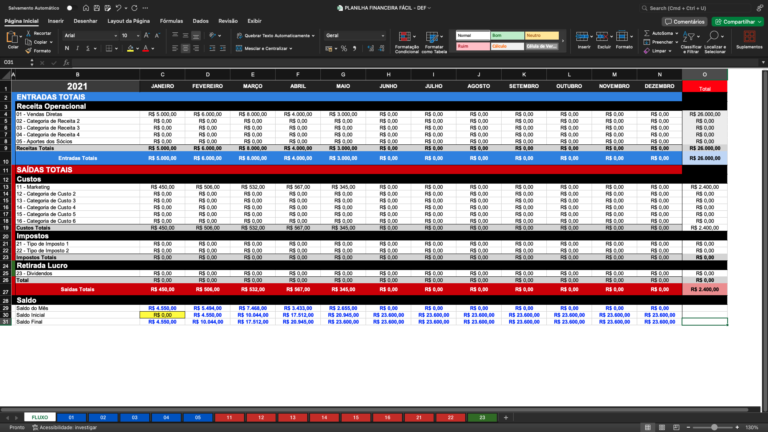Click the Formato paintbrush icon
The image size is (768, 432).
pos(28,50)
